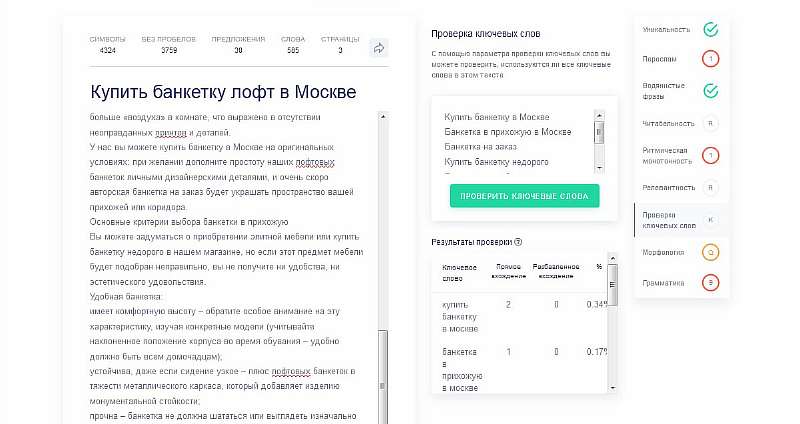Click the СТРАНИЦЫ count 3
This screenshot has height=424, width=800.
point(340,50)
